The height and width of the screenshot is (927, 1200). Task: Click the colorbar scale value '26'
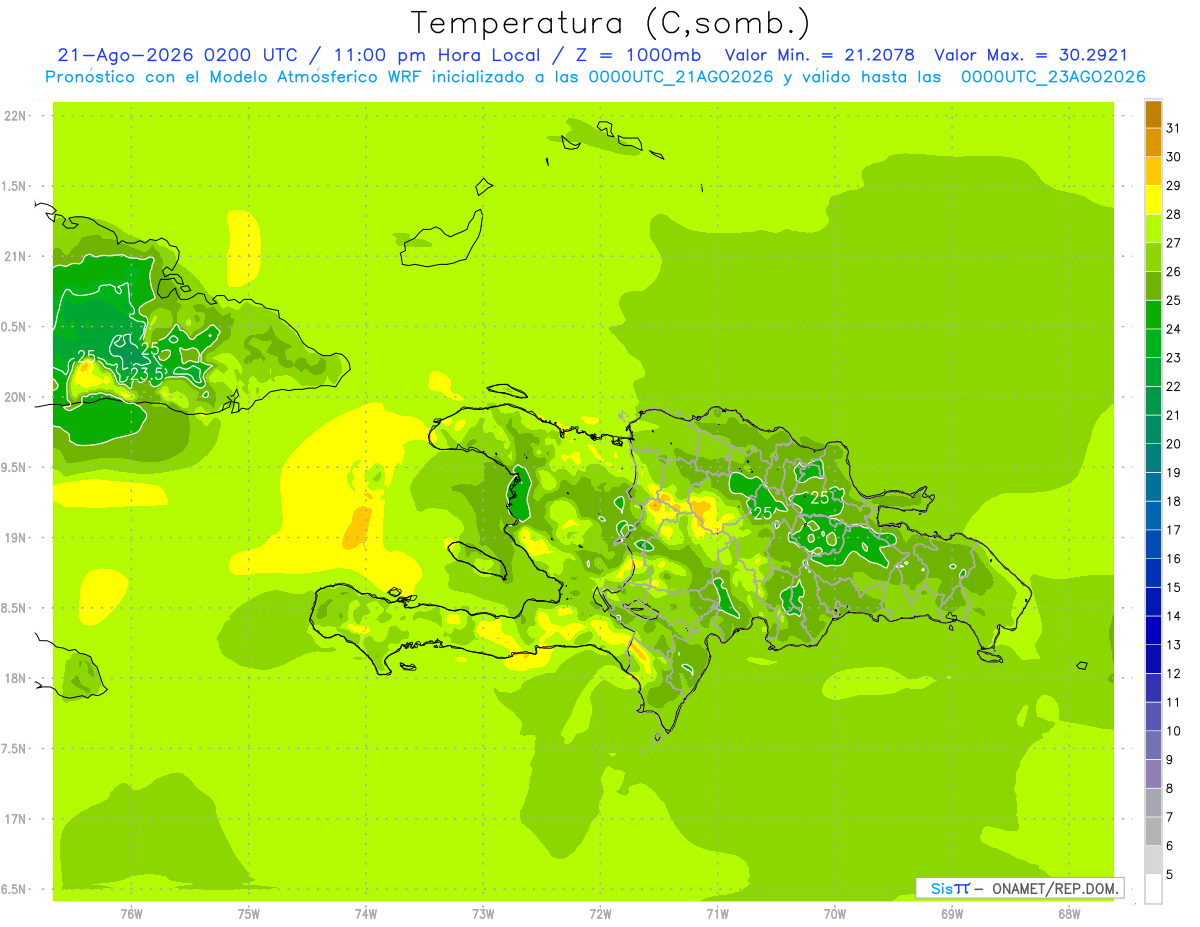[1173, 271]
